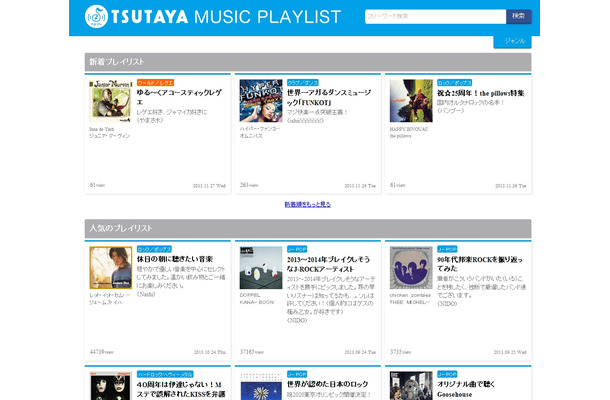Image resolution: width=610 pixels, height=400 pixels.
Task: Open the ジャンル genre tab
Action: pos(512,41)
